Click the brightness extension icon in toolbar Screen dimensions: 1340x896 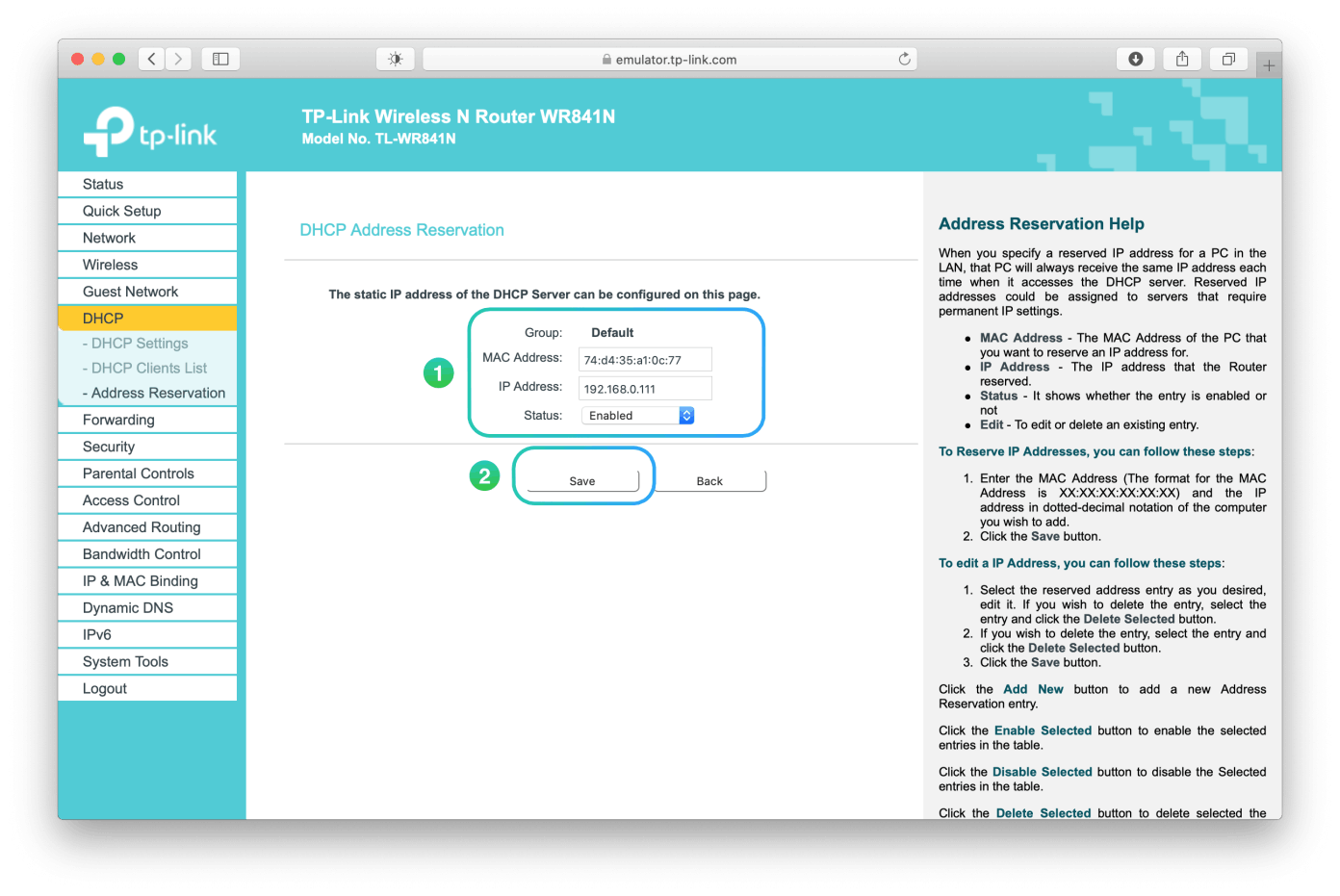click(x=395, y=59)
